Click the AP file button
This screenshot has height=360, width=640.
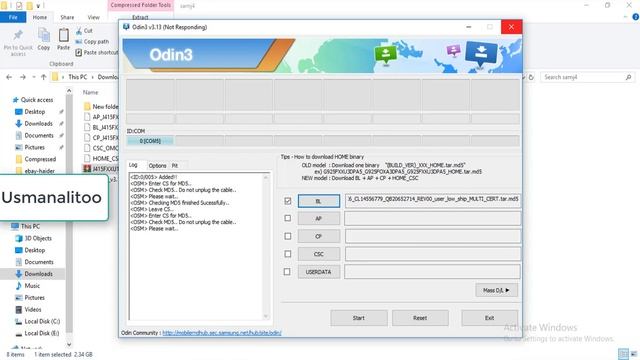click(x=319, y=218)
